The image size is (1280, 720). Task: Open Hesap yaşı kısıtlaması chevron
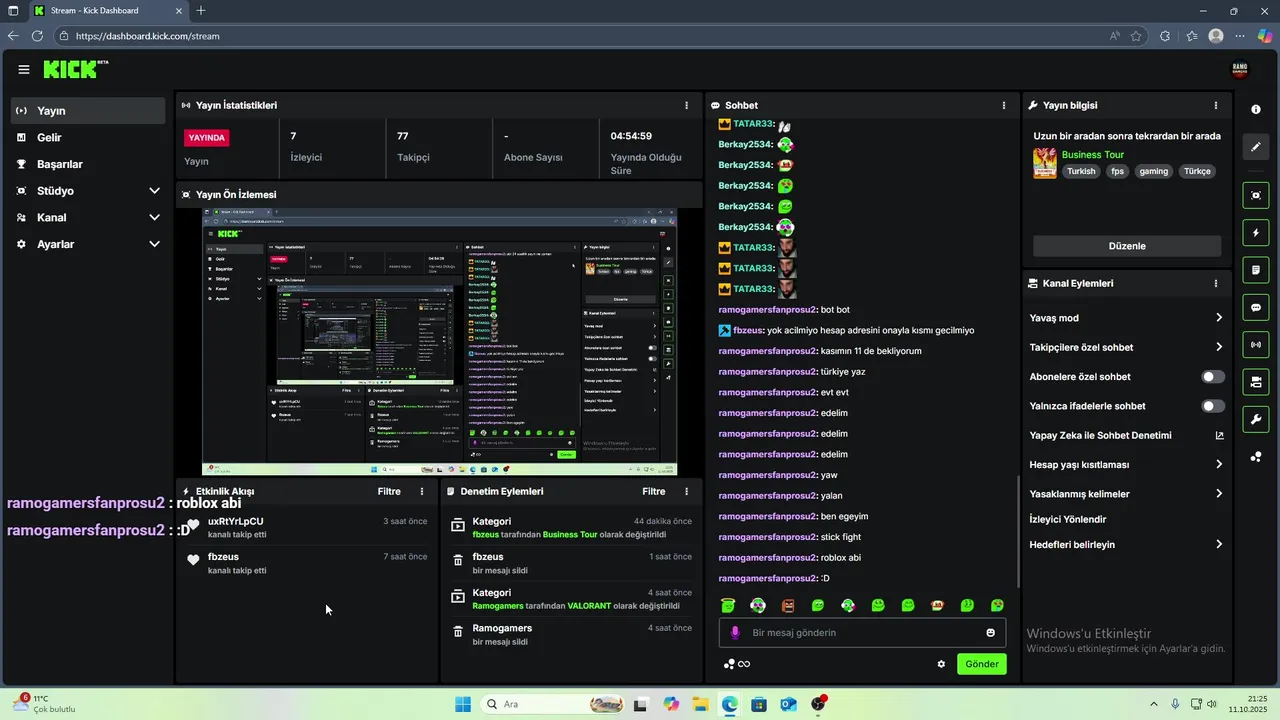pos(1219,464)
